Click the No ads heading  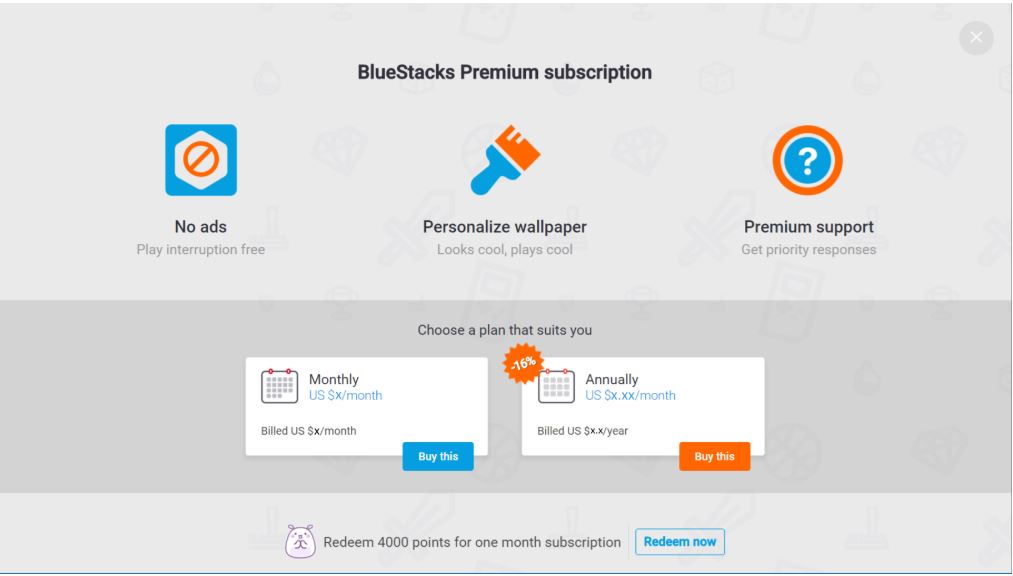tap(200, 227)
